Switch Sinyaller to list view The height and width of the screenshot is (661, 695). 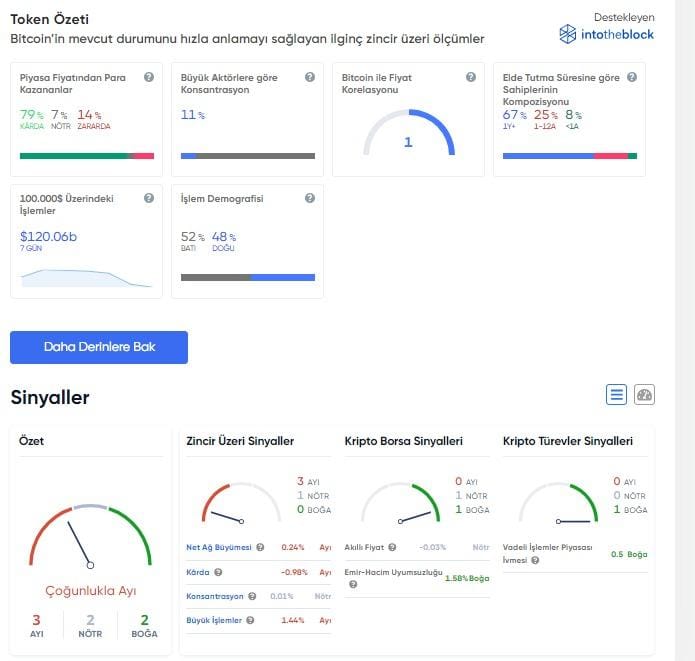(x=616, y=395)
